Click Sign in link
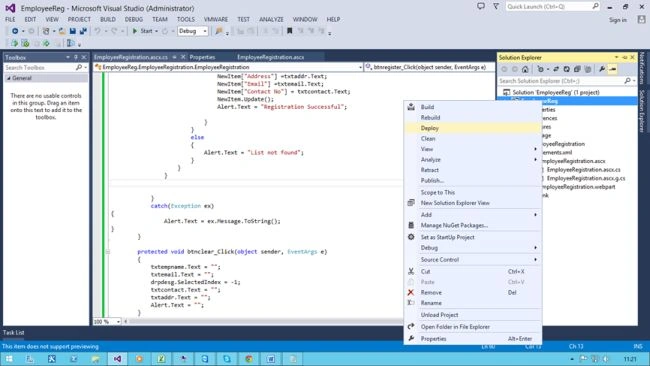650x366 pixels. click(618, 20)
